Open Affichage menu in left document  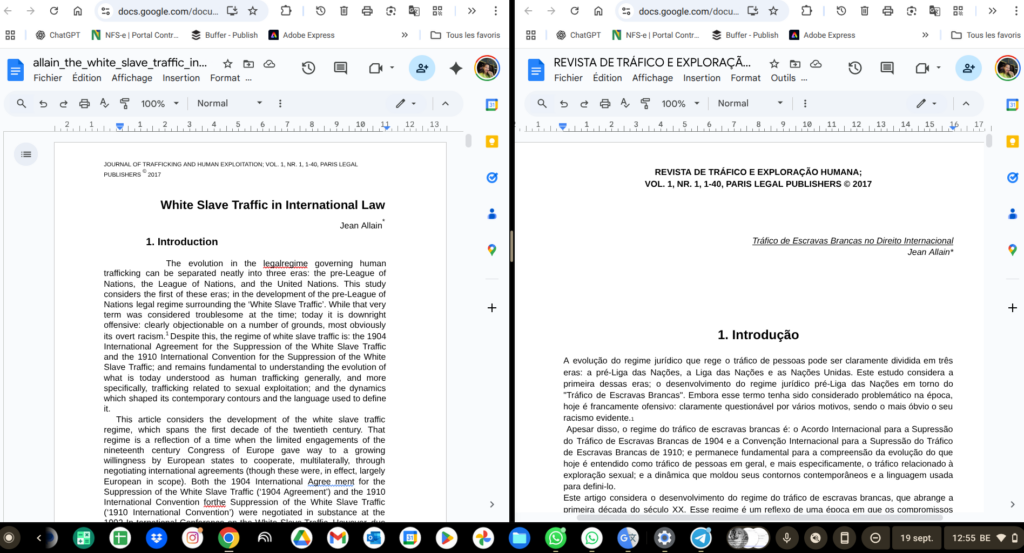[132, 78]
